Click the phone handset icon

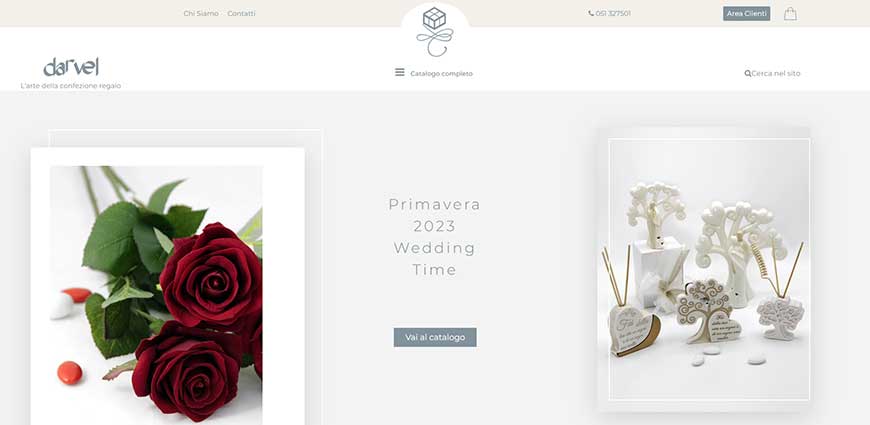[591, 13]
